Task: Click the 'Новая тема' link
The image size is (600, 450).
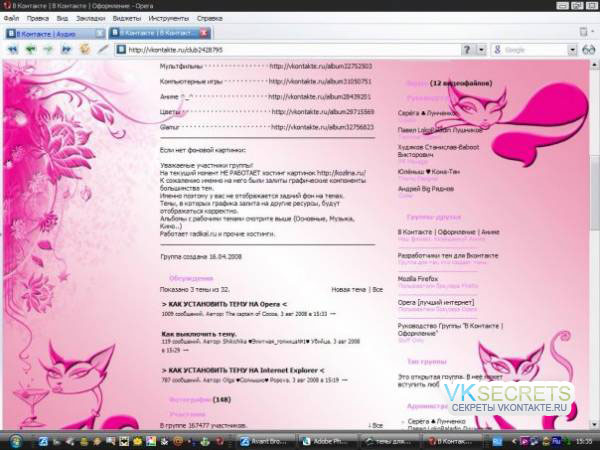Action: click(x=349, y=290)
